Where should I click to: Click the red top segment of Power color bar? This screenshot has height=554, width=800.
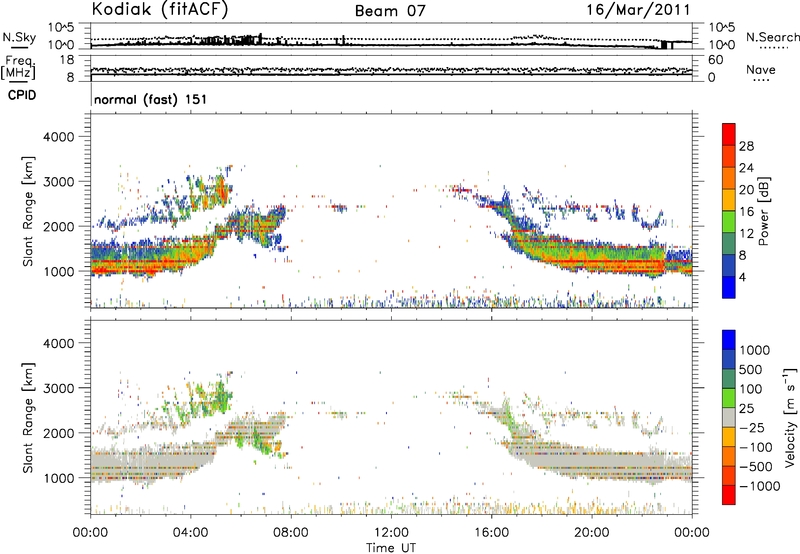729,134
